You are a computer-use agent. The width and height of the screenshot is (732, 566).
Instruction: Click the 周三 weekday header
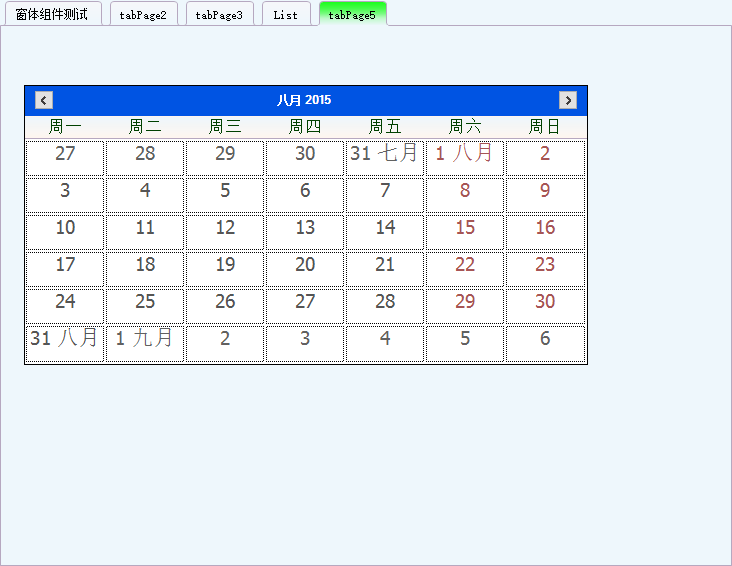coord(225,127)
